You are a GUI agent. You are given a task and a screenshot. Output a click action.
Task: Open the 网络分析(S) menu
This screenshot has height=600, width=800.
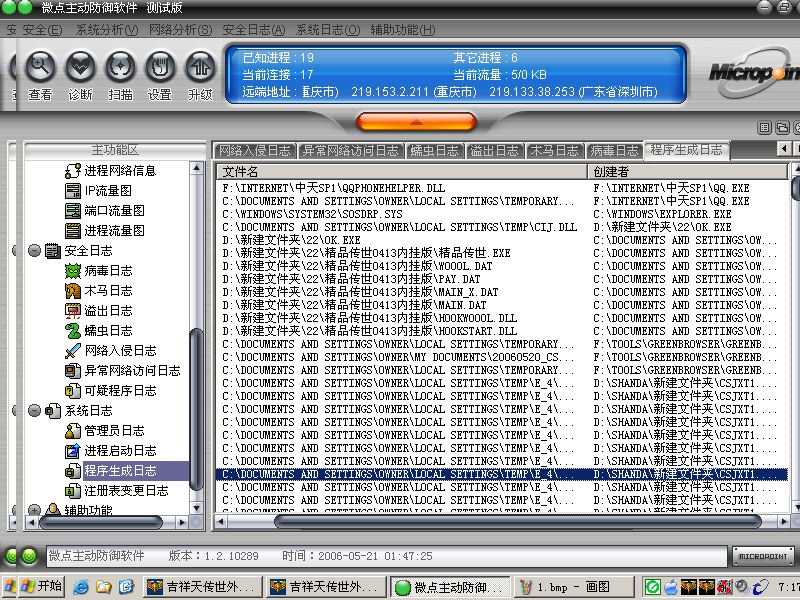click(180, 30)
